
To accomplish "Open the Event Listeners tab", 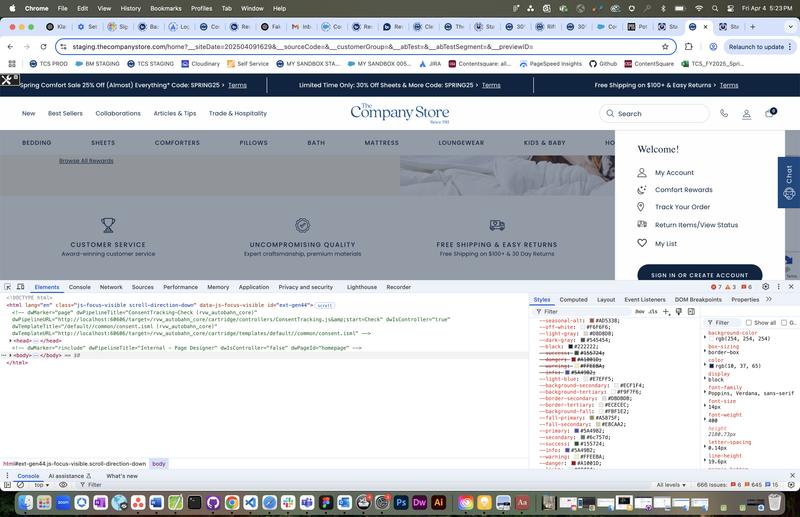I will coord(645,300).
